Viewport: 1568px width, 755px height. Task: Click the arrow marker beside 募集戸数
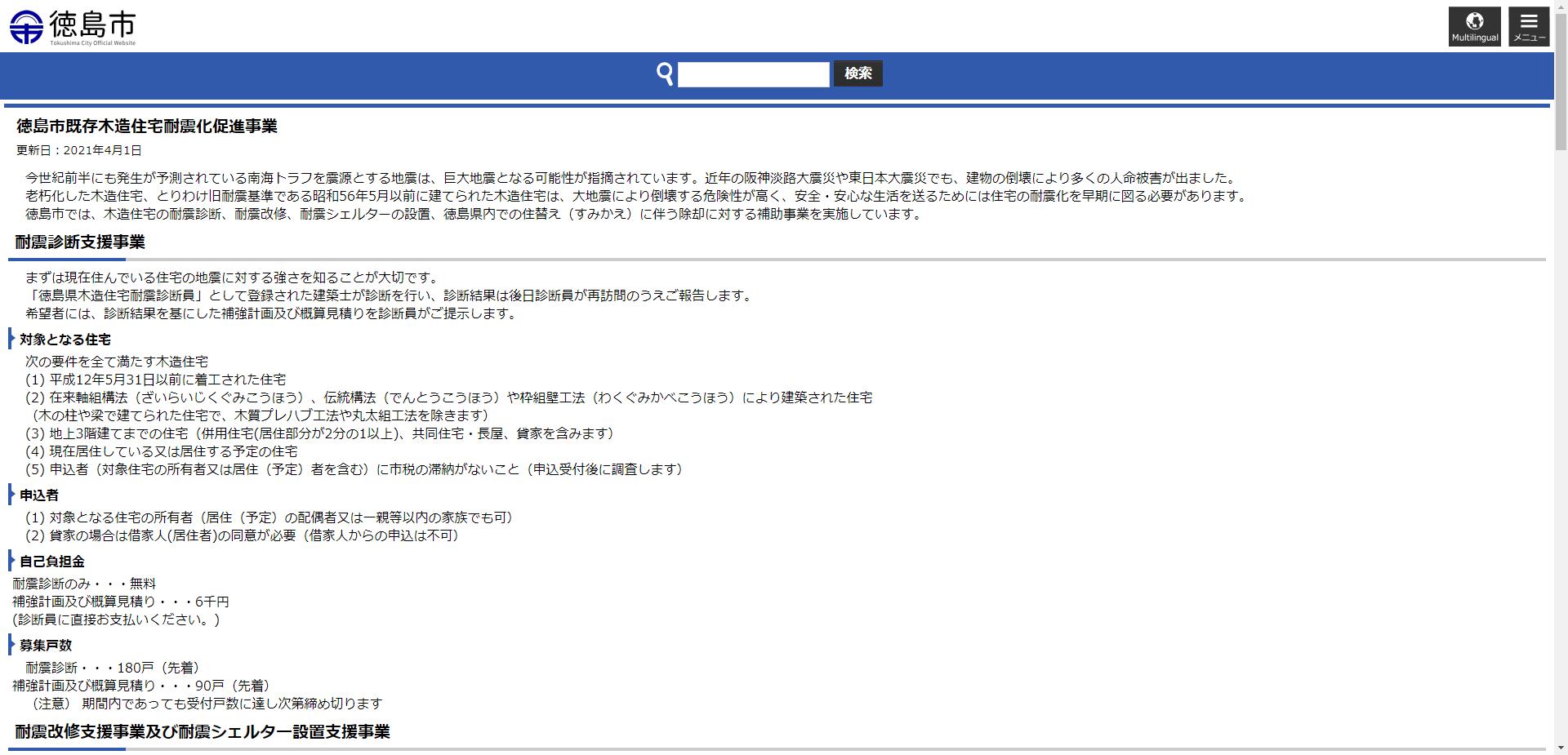11,645
